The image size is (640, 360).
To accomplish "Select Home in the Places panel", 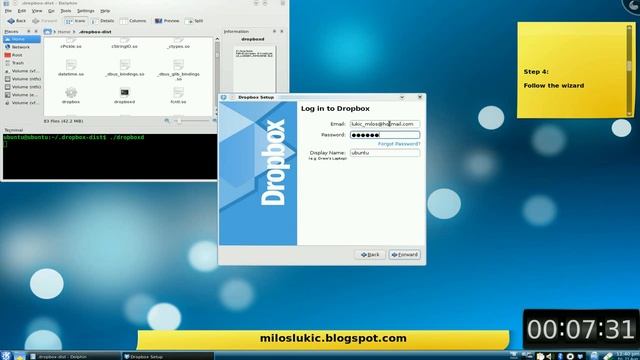I will click(x=22, y=39).
